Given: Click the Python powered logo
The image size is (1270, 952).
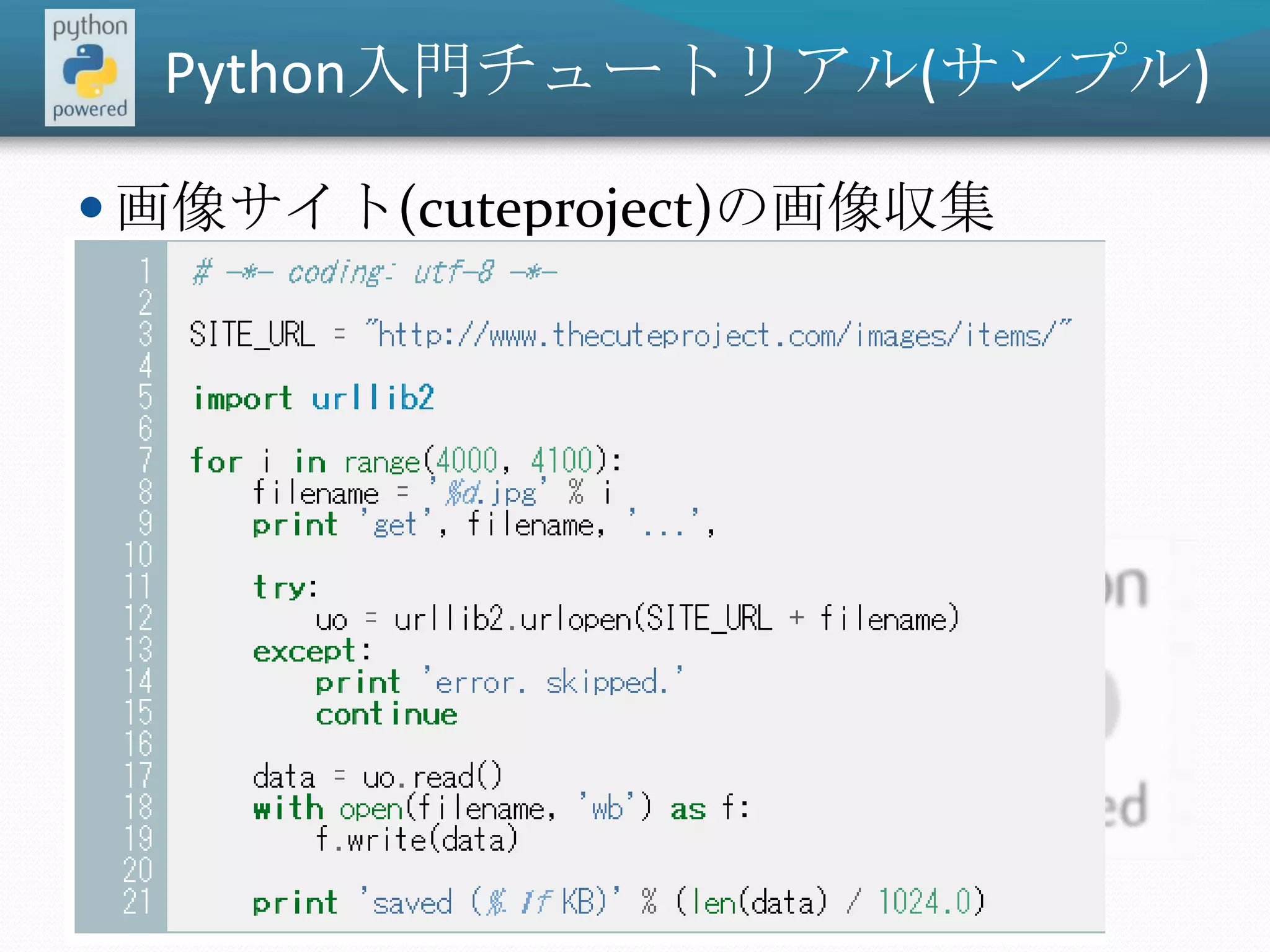Looking at the screenshot, I should coord(90,68).
